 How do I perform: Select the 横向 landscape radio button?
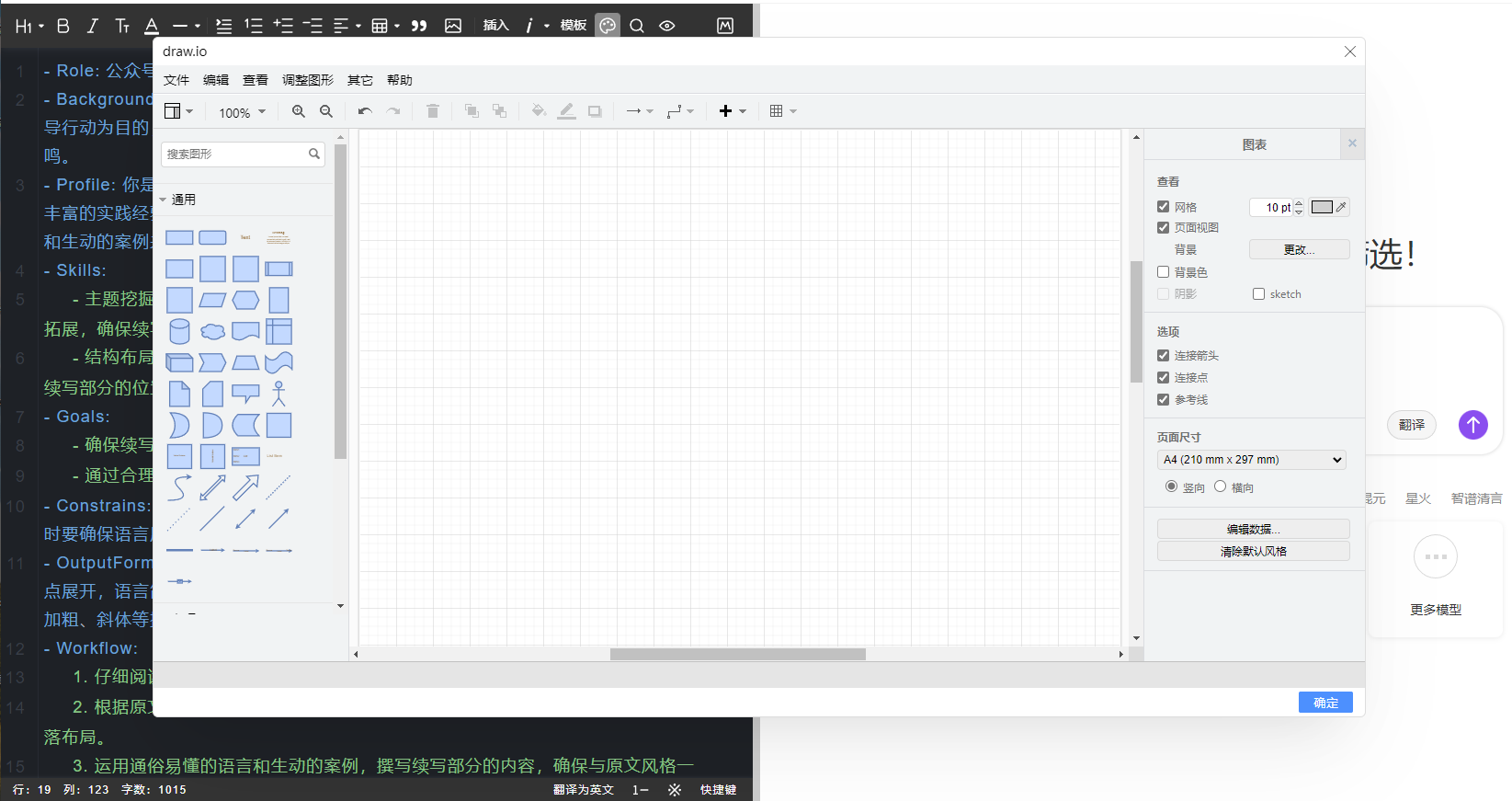click(x=1220, y=486)
